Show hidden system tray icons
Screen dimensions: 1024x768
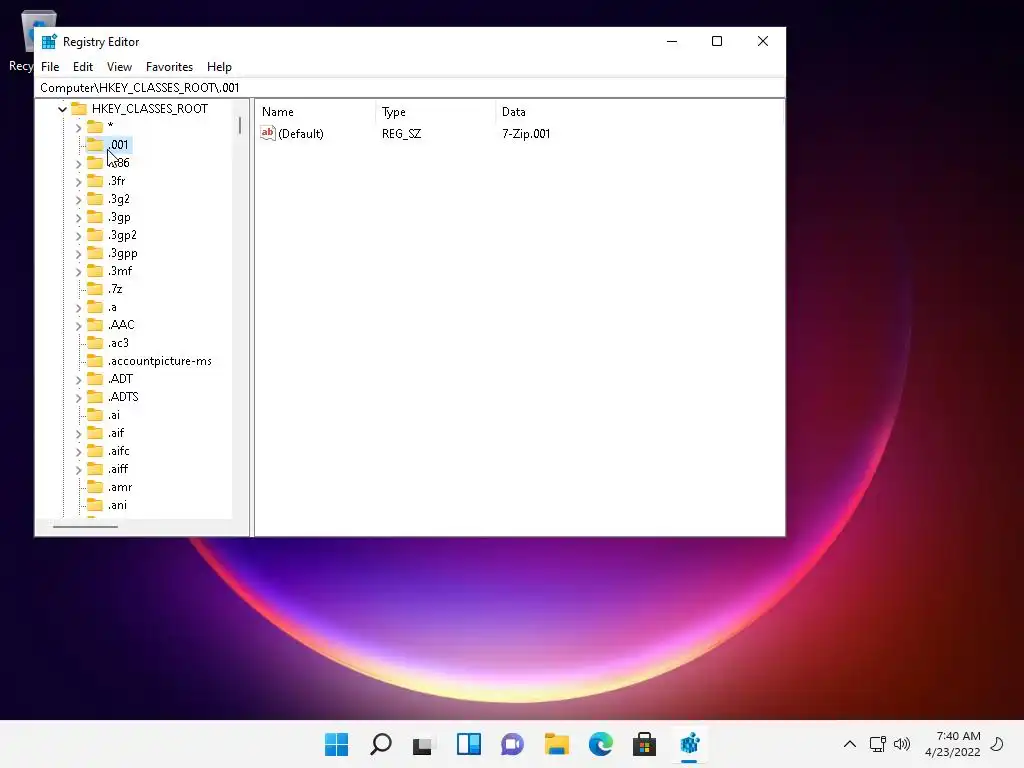click(850, 744)
